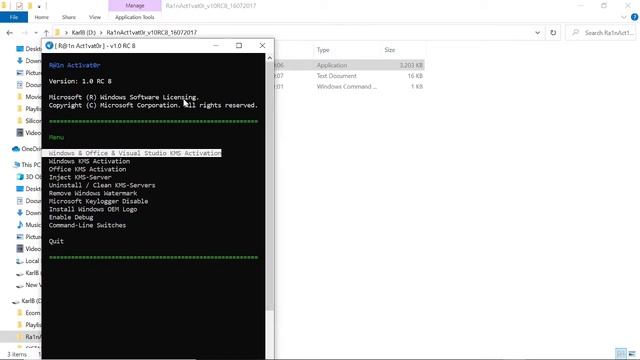Click KarlB (D:) in the address path
640x360 pixels.
click(x=84, y=33)
